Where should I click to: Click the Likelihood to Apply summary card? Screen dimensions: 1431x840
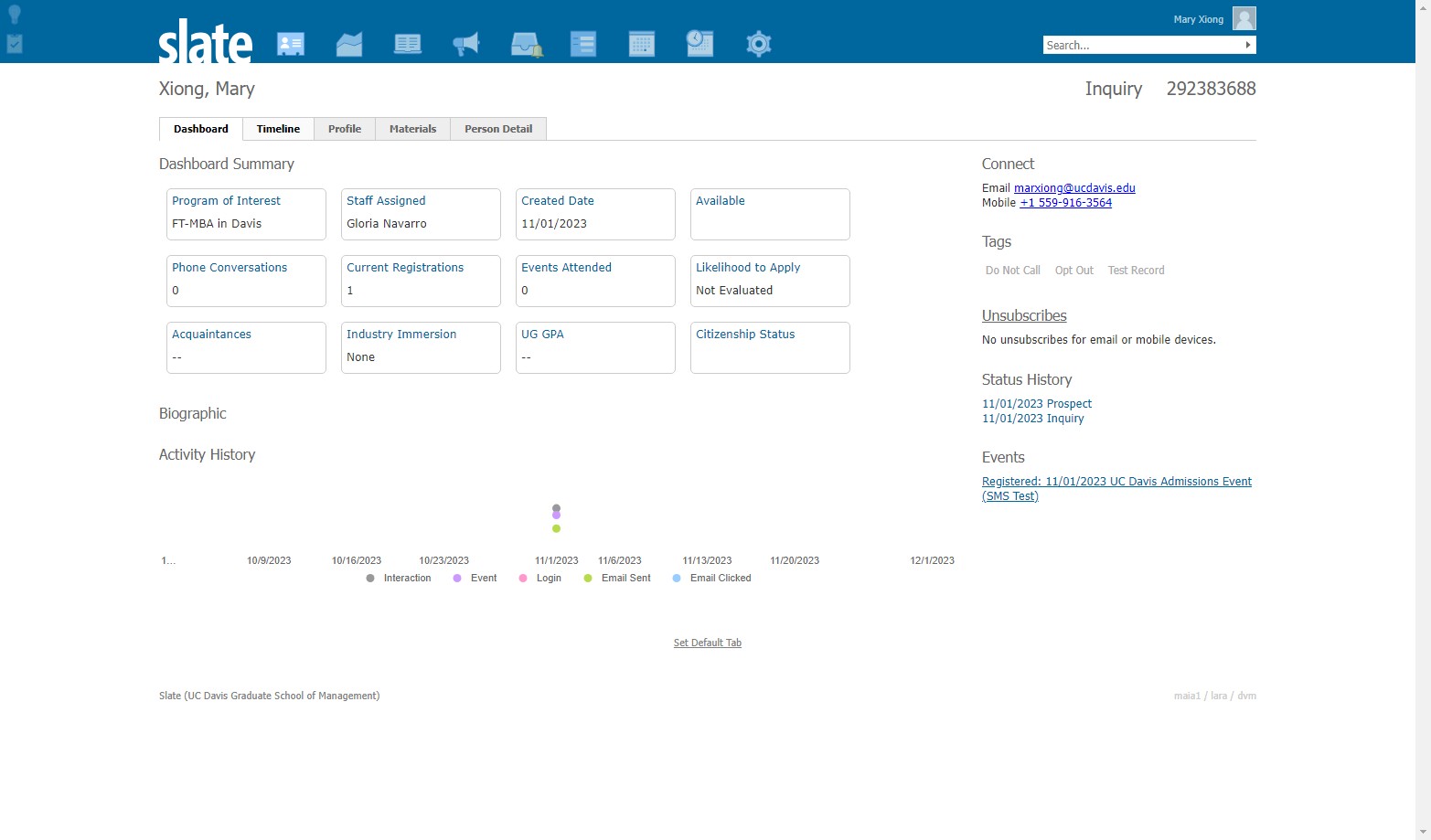770,281
